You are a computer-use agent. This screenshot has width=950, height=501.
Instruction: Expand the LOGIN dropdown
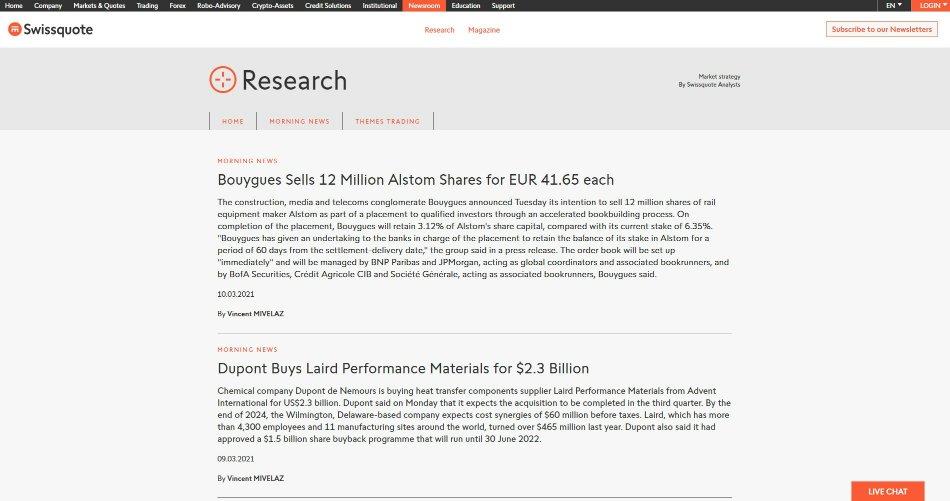(x=931, y=5)
